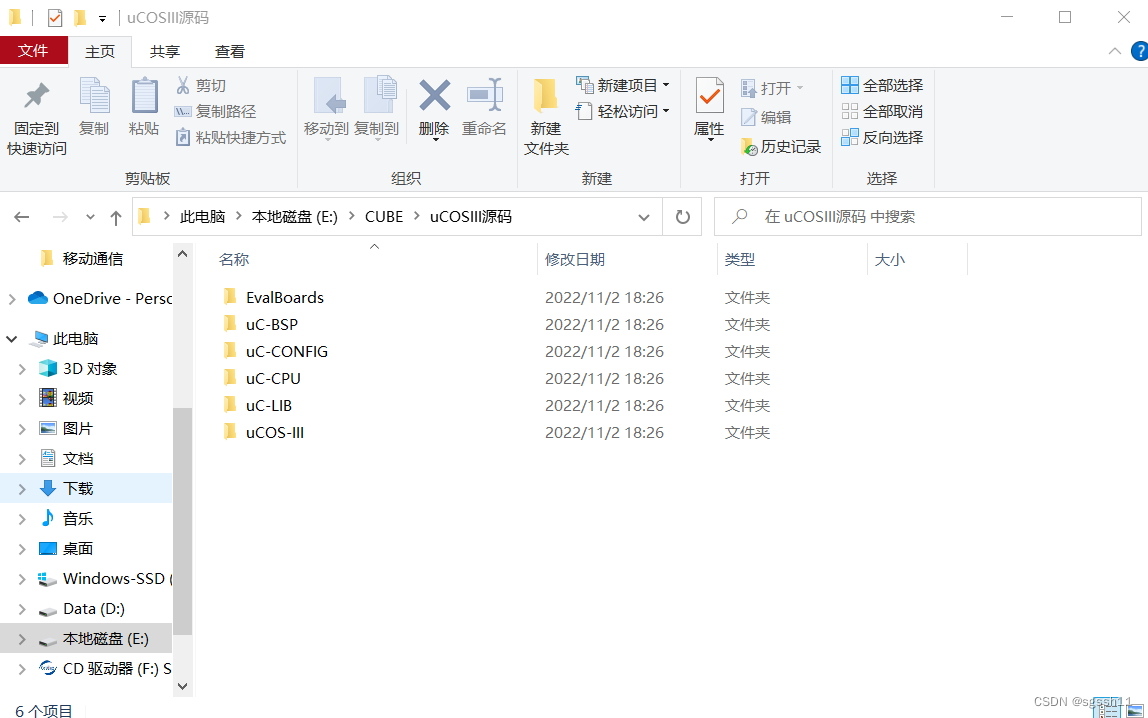
Task: Click Select None (全部取消)
Action: point(882,111)
